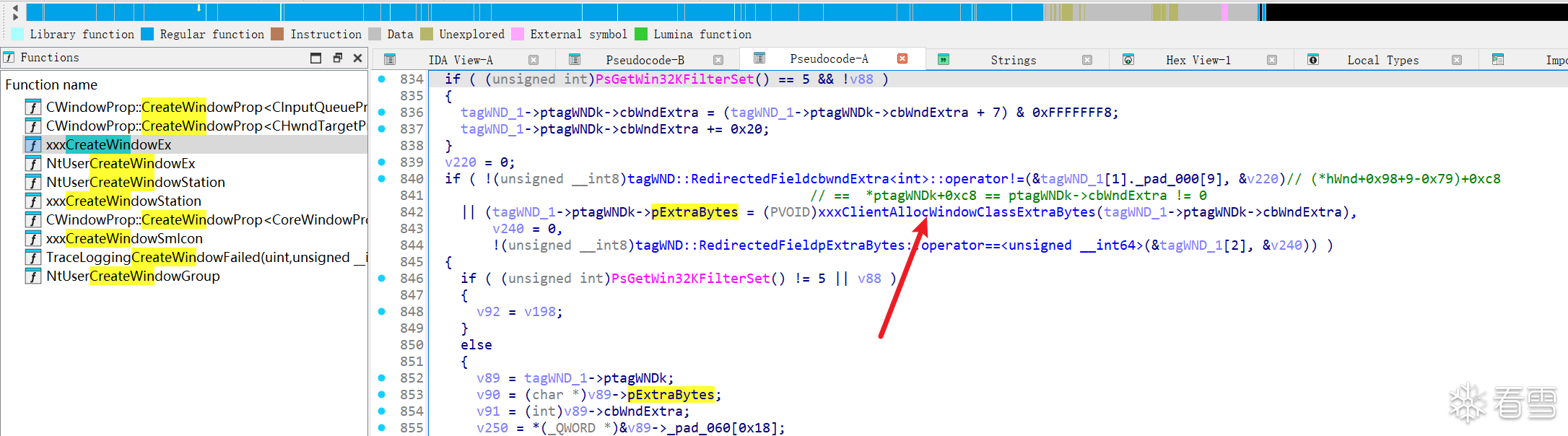Screen dimensions: 1568x436
Task: Click the IDA View-A tab icon
Action: pos(390,60)
